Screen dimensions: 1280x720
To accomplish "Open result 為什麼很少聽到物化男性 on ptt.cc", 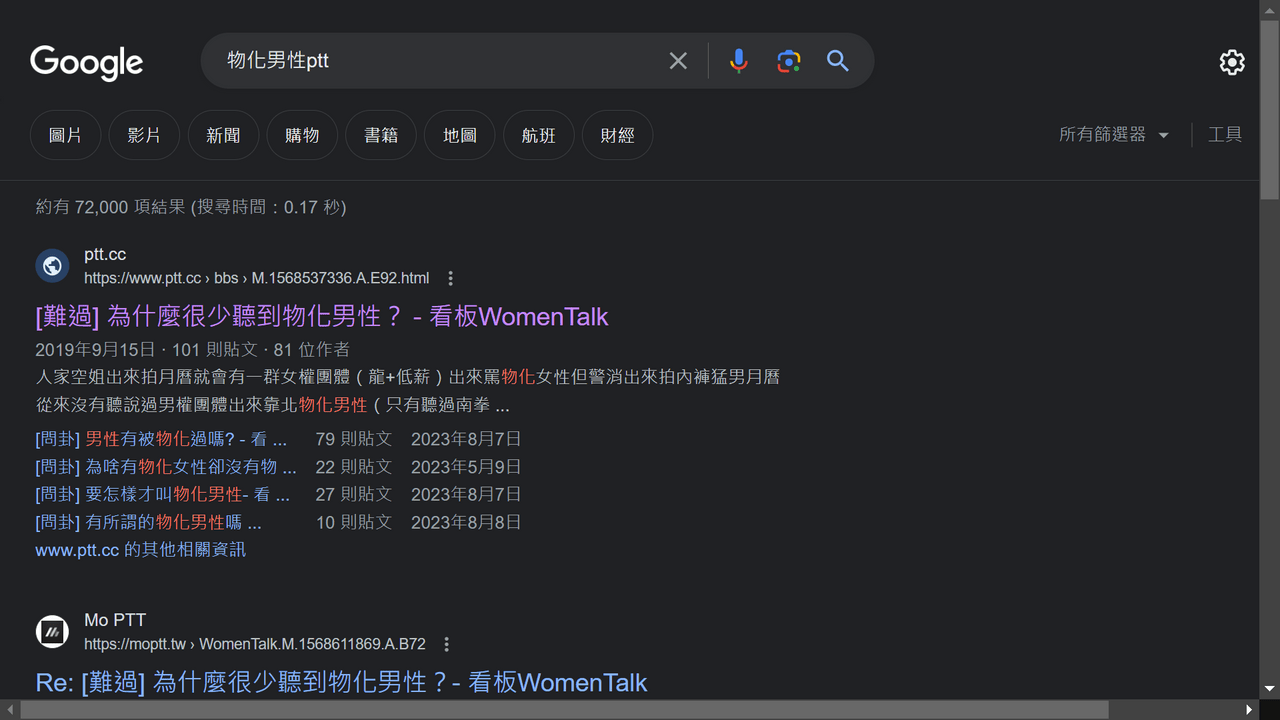I will [x=322, y=317].
